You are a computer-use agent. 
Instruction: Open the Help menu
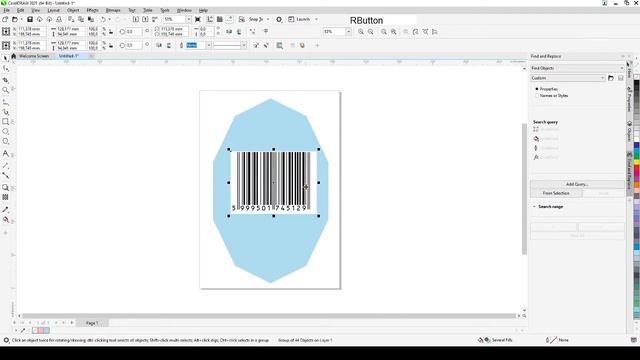(x=203, y=10)
